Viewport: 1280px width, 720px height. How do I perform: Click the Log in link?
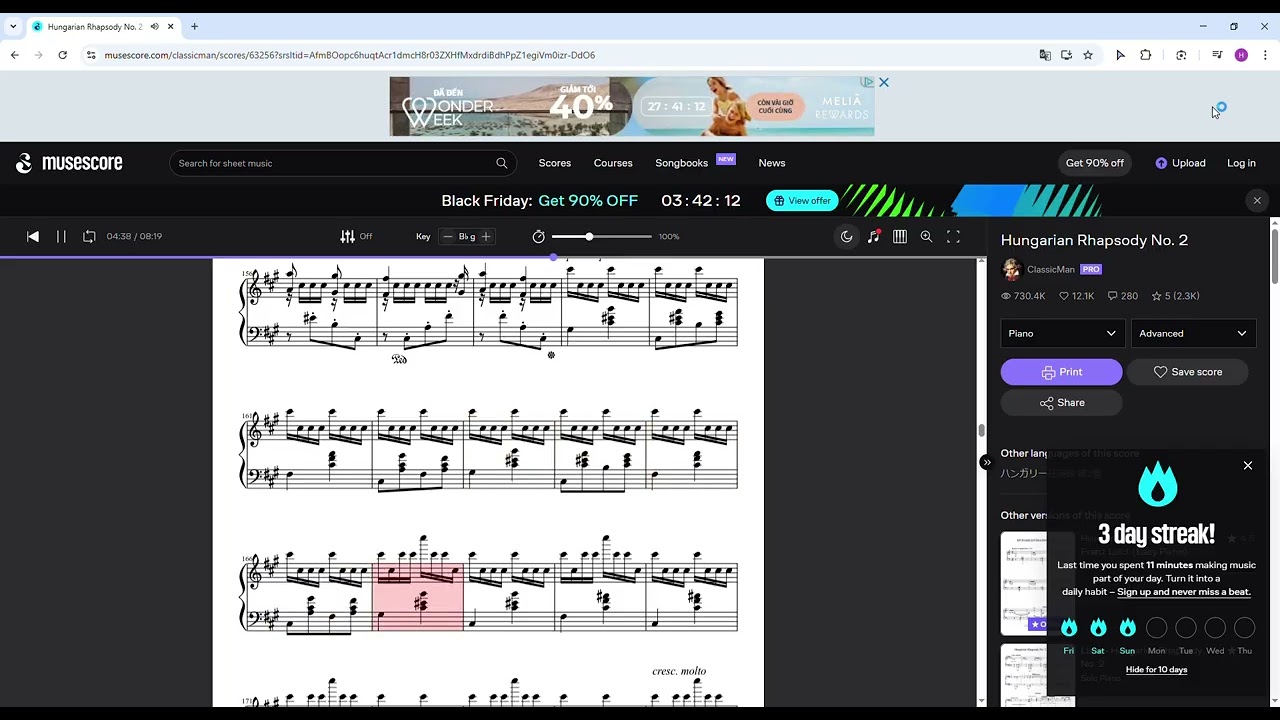[x=1241, y=163]
